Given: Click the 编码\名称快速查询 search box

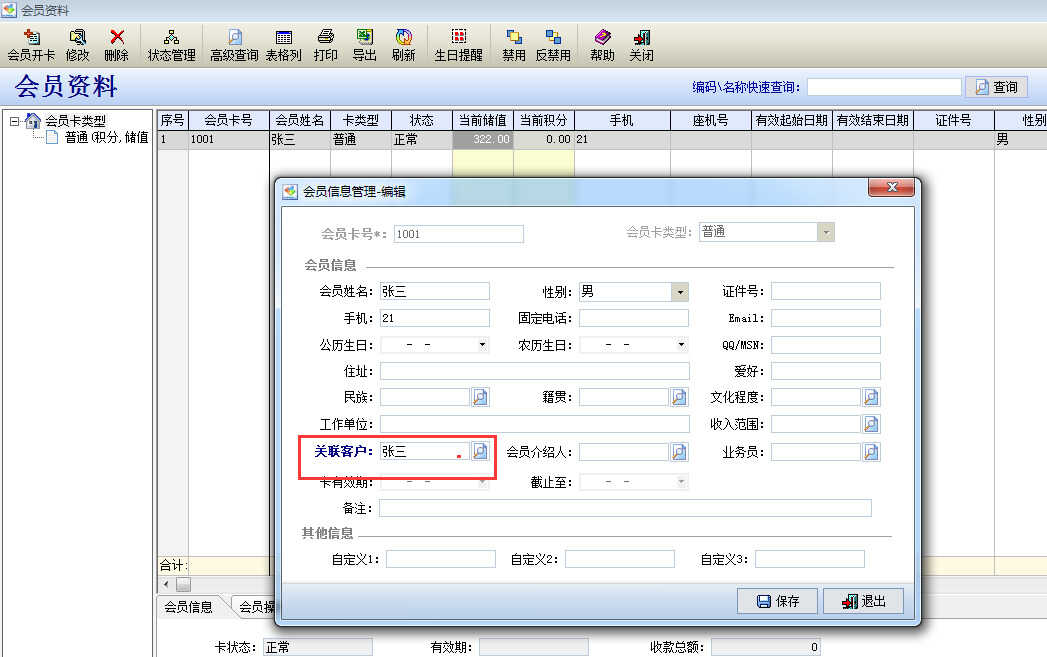Looking at the screenshot, I should point(884,87).
